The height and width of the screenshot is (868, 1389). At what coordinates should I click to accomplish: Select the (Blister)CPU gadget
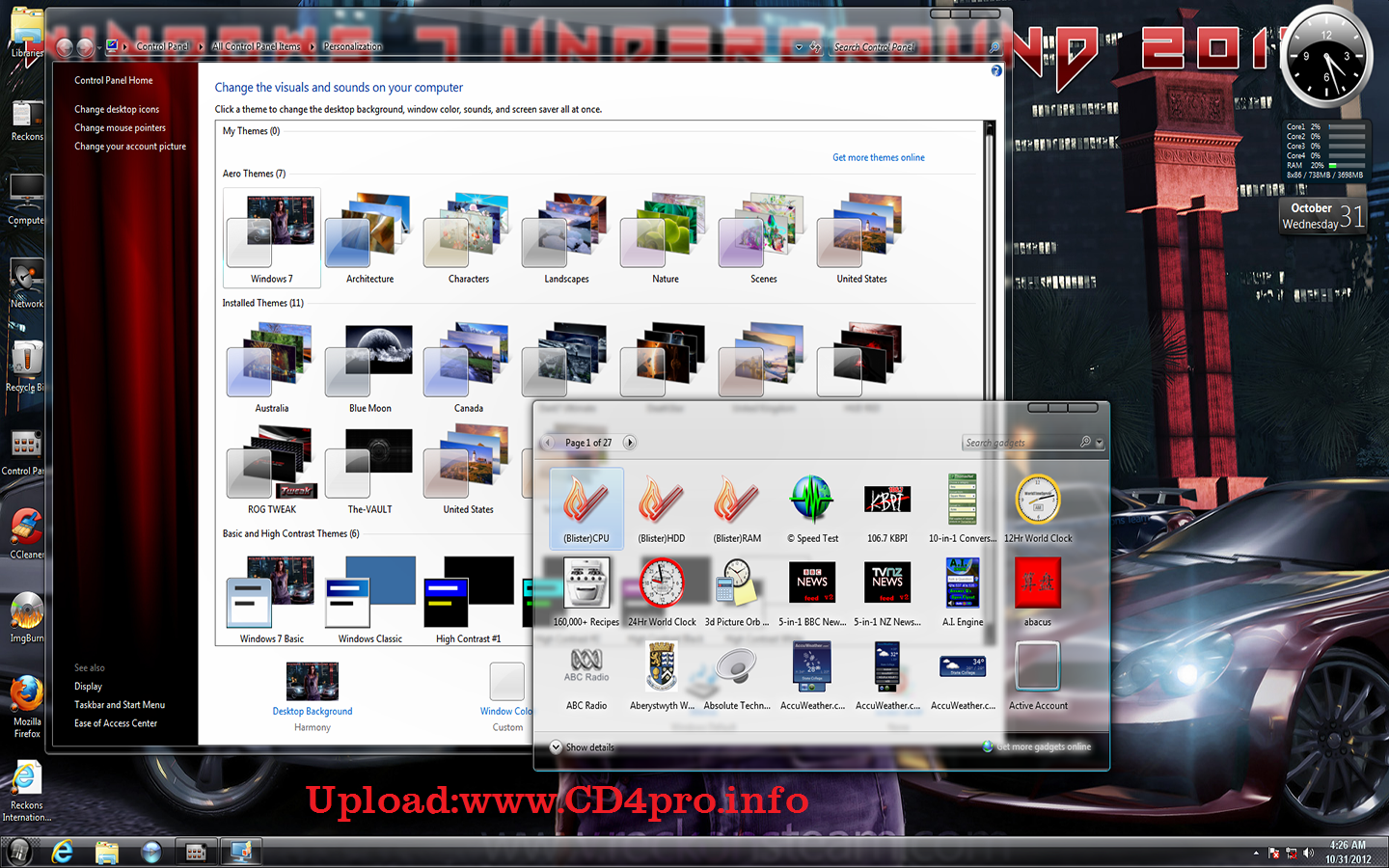[x=586, y=508]
